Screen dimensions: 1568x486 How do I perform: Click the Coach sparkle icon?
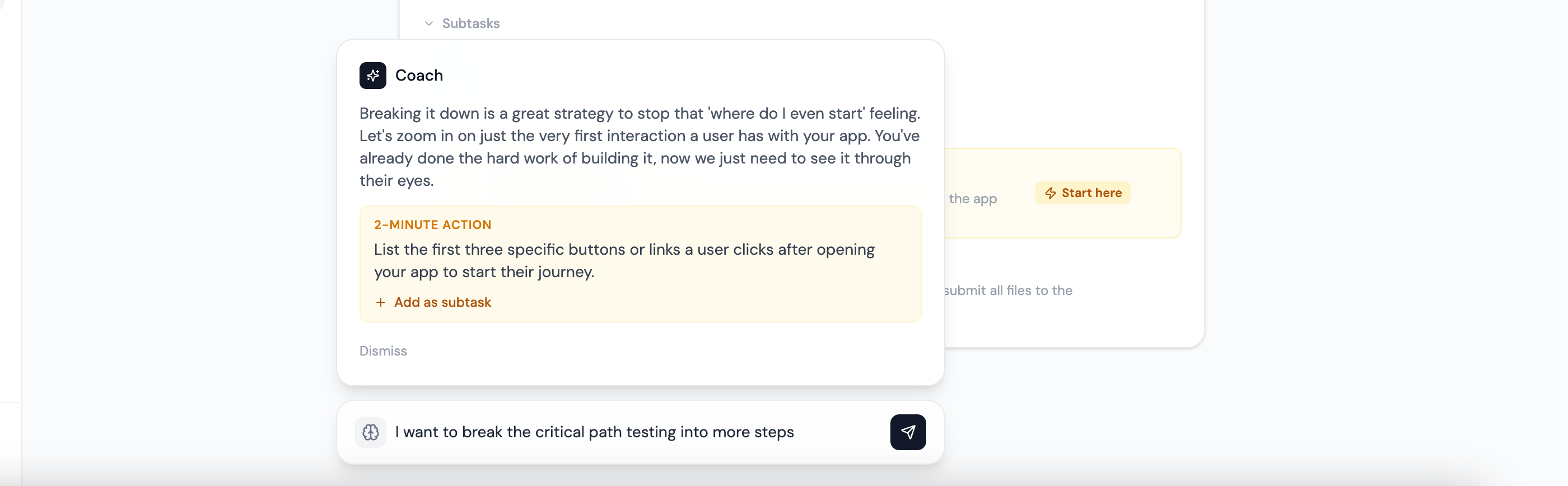(372, 76)
